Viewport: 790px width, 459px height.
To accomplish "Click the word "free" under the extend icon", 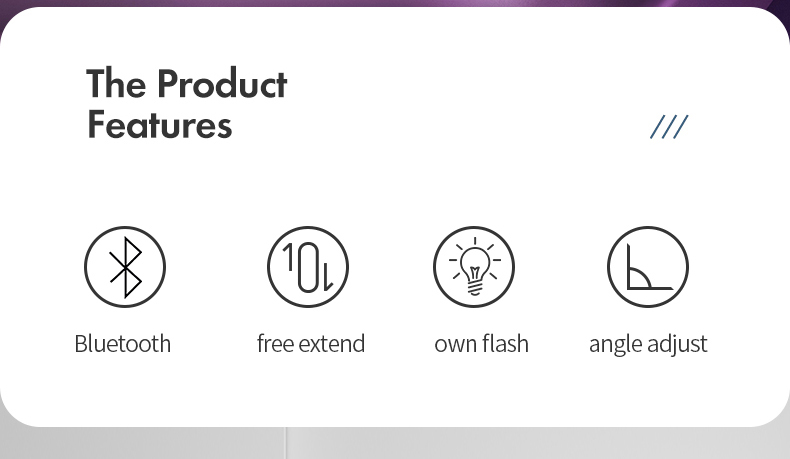I will [x=275, y=344].
